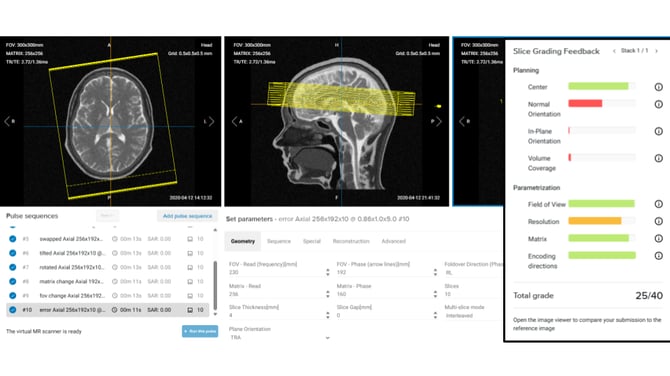Click Add pulse sequence button

point(187,216)
